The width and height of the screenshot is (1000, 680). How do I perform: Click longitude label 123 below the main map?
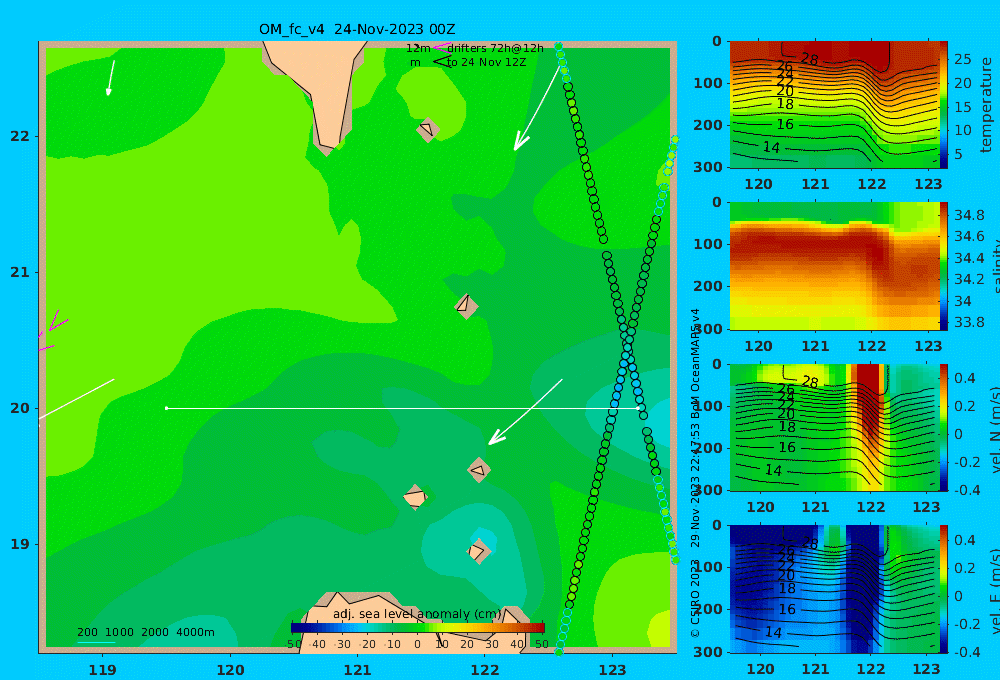pyautogui.click(x=612, y=670)
